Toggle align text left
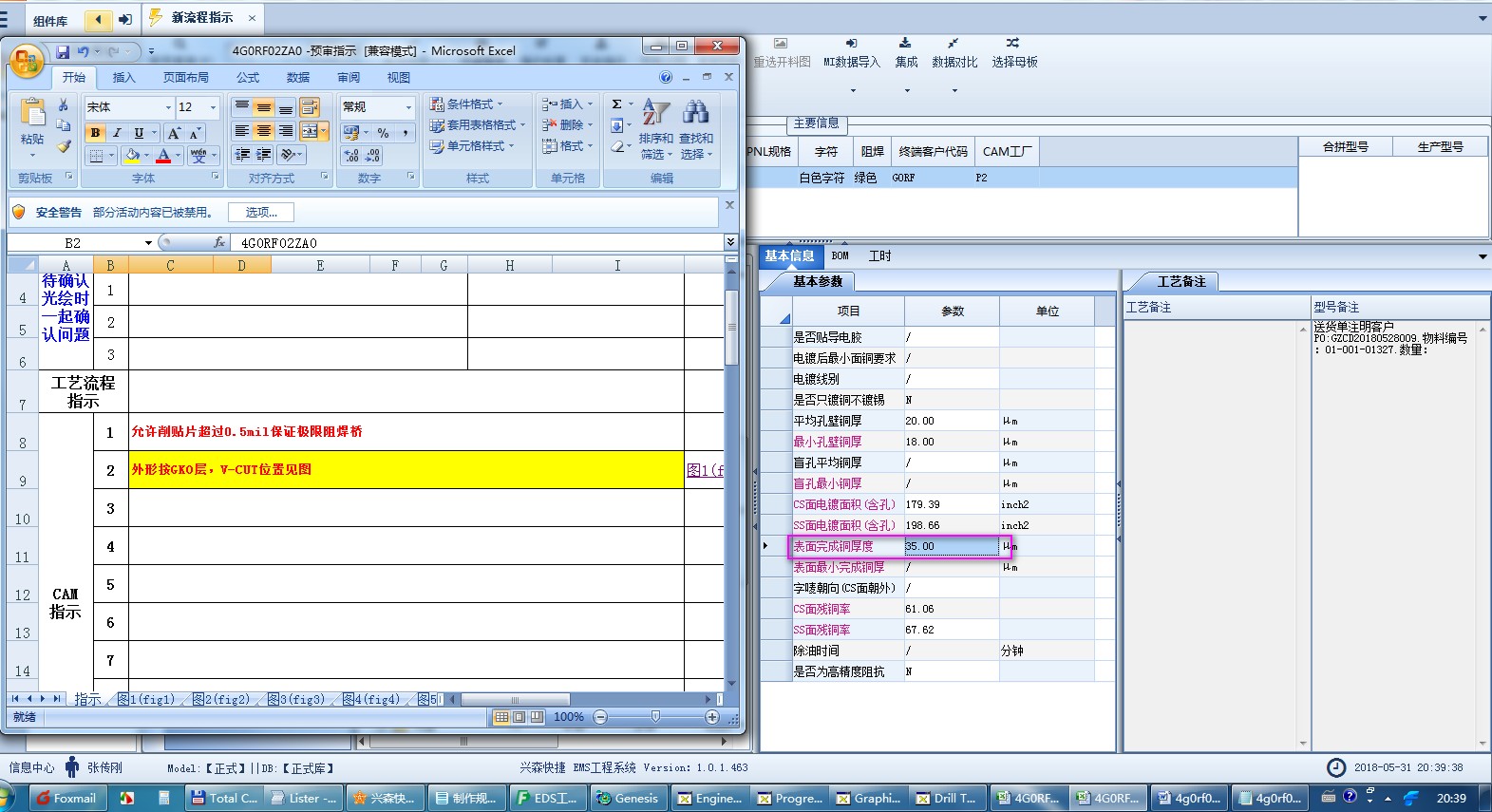 tap(243, 131)
